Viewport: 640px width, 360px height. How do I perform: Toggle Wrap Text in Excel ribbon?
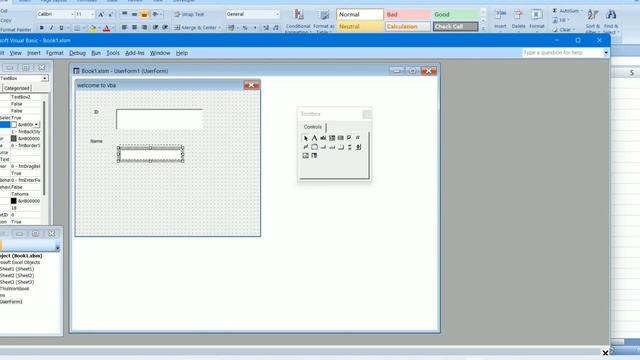coord(189,14)
